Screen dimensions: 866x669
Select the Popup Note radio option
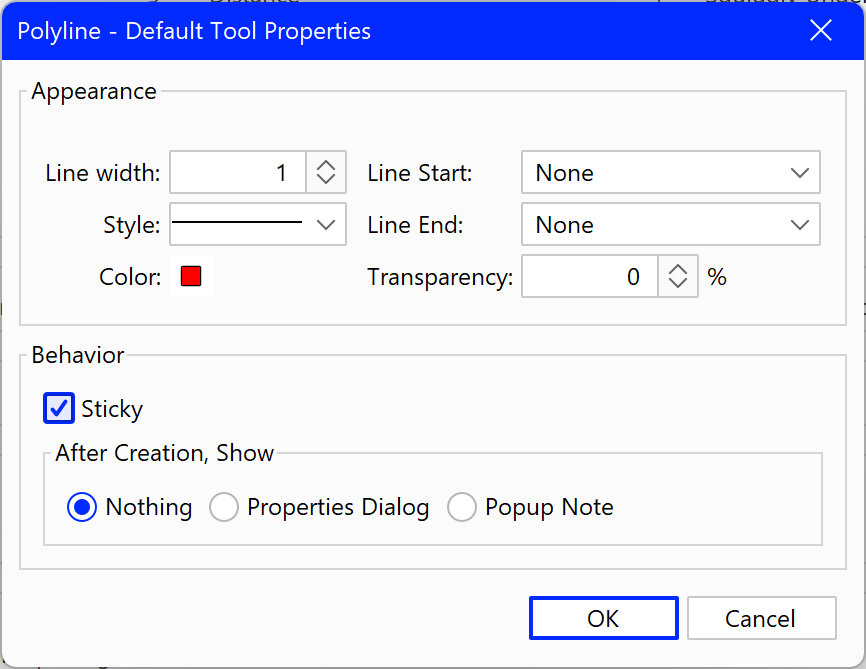tap(462, 507)
